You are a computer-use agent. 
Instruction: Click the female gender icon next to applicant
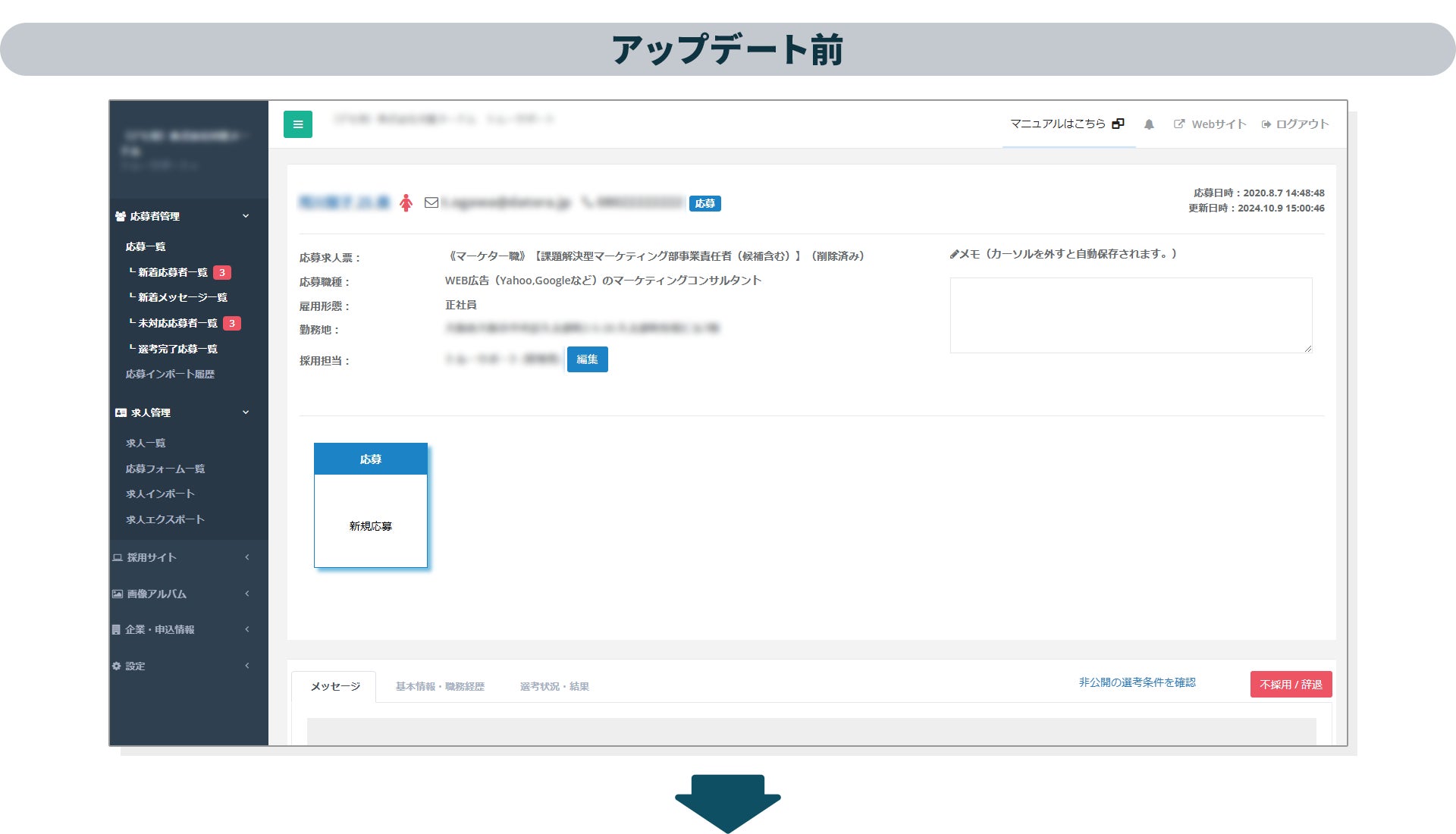pyautogui.click(x=406, y=202)
